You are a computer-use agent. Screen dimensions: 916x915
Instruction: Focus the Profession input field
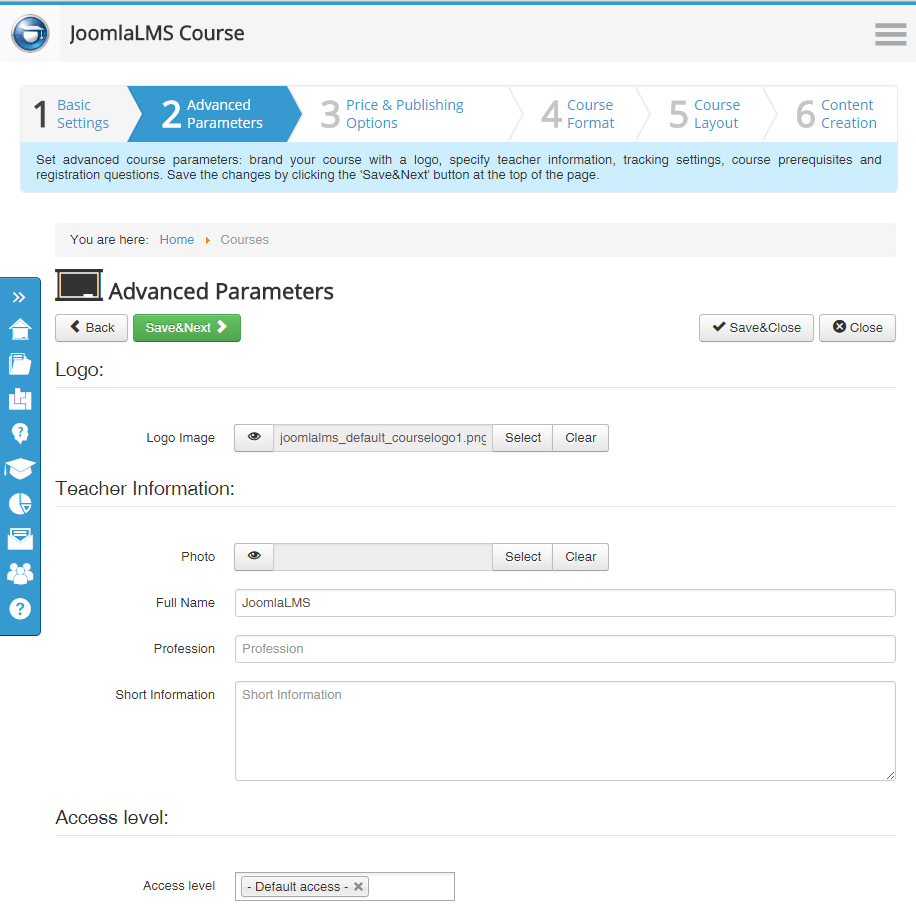(565, 649)
